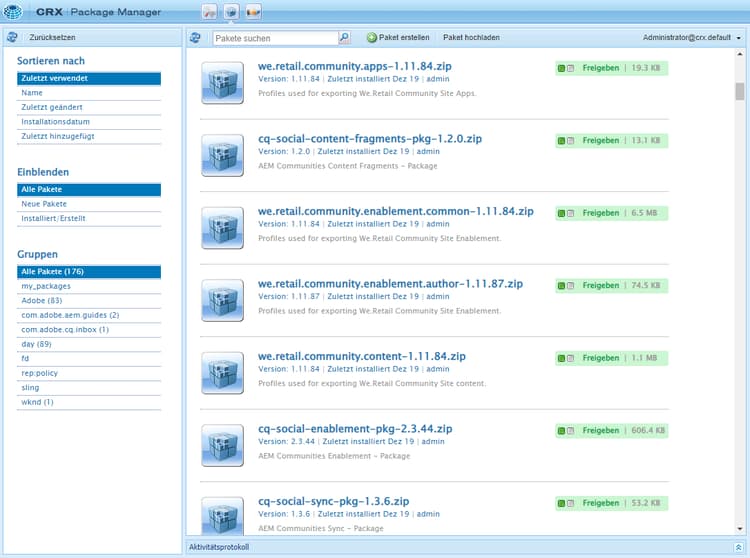Click package icon for cq-social-enablement-pkg-2.3.44.zip

coord(222,445)
